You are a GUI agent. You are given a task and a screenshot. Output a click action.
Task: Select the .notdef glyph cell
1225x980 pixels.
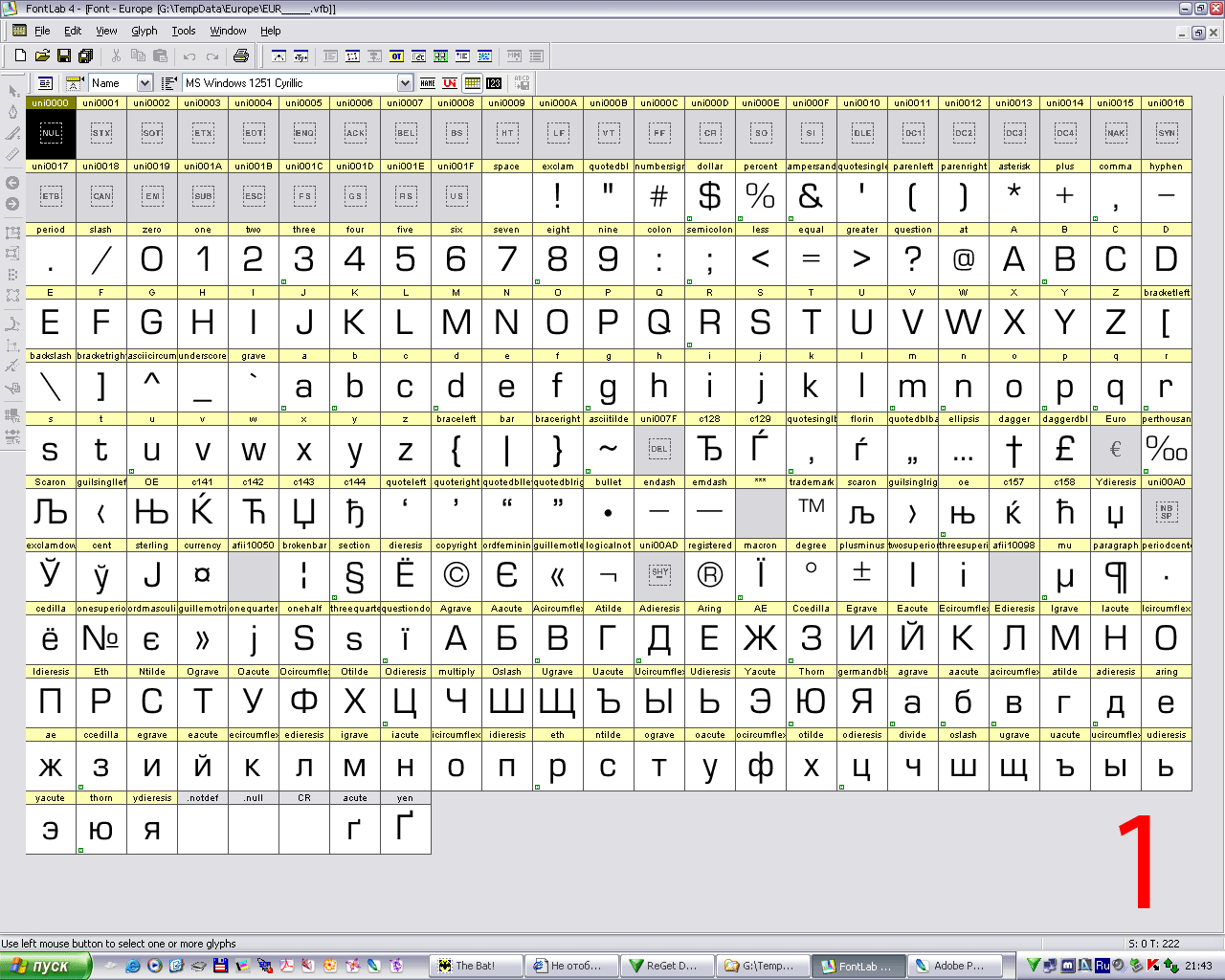(203, 822)
